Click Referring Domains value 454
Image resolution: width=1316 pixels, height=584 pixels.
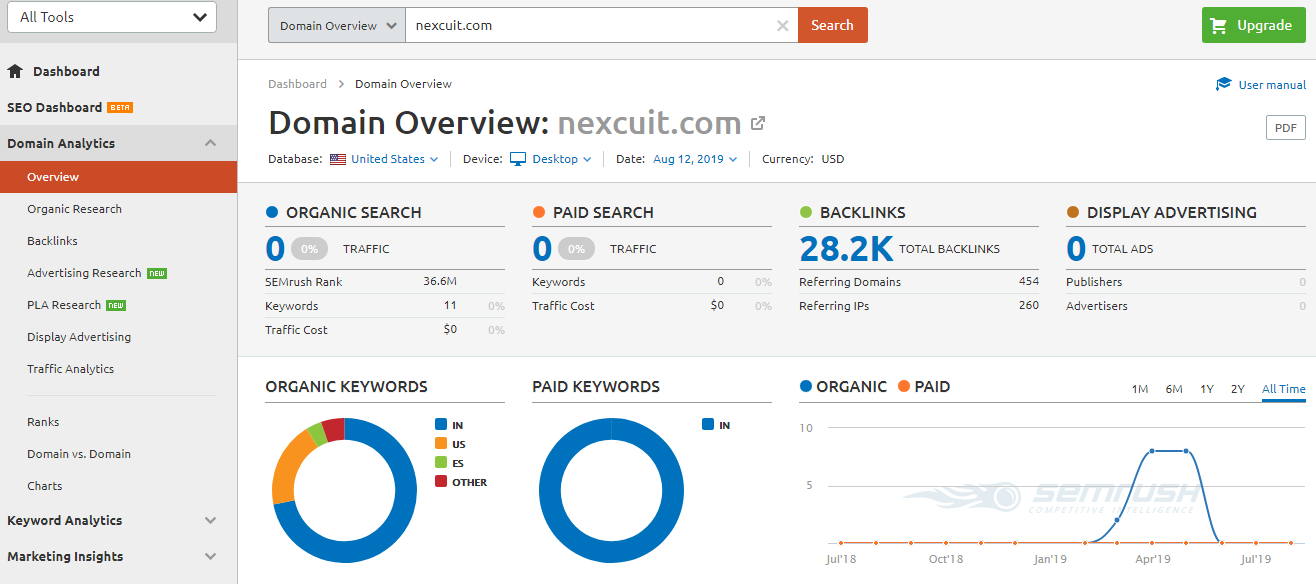coord(1029,282)
